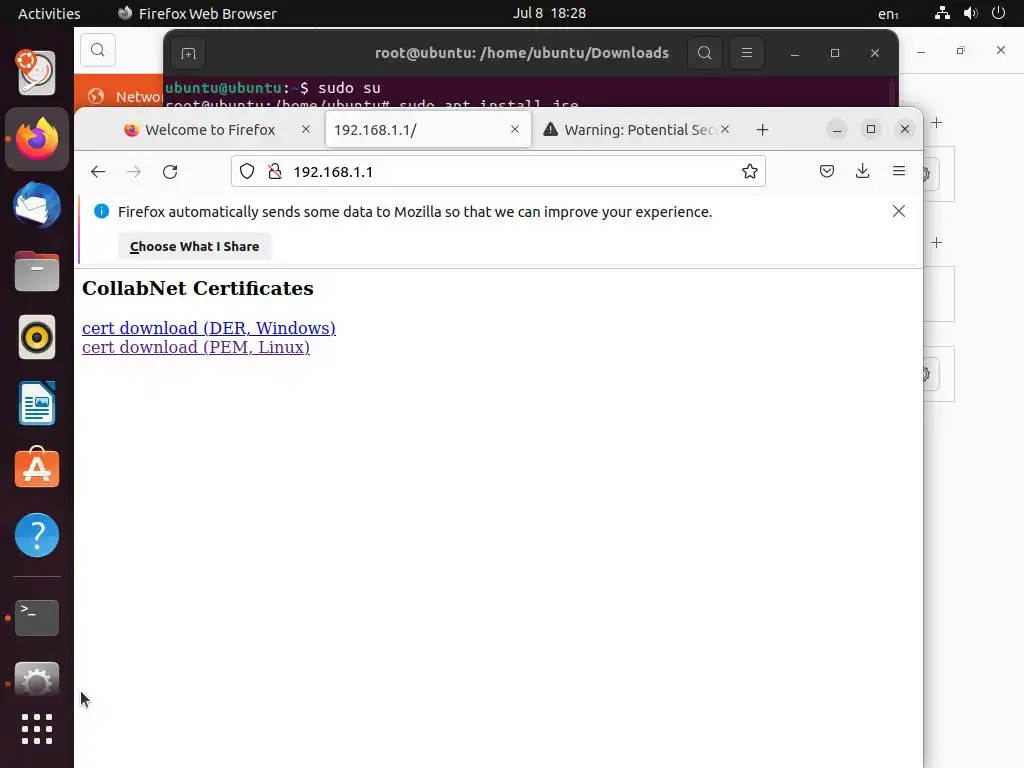
Task: Click Choose What I Share button
Action: tap(195, 247)
